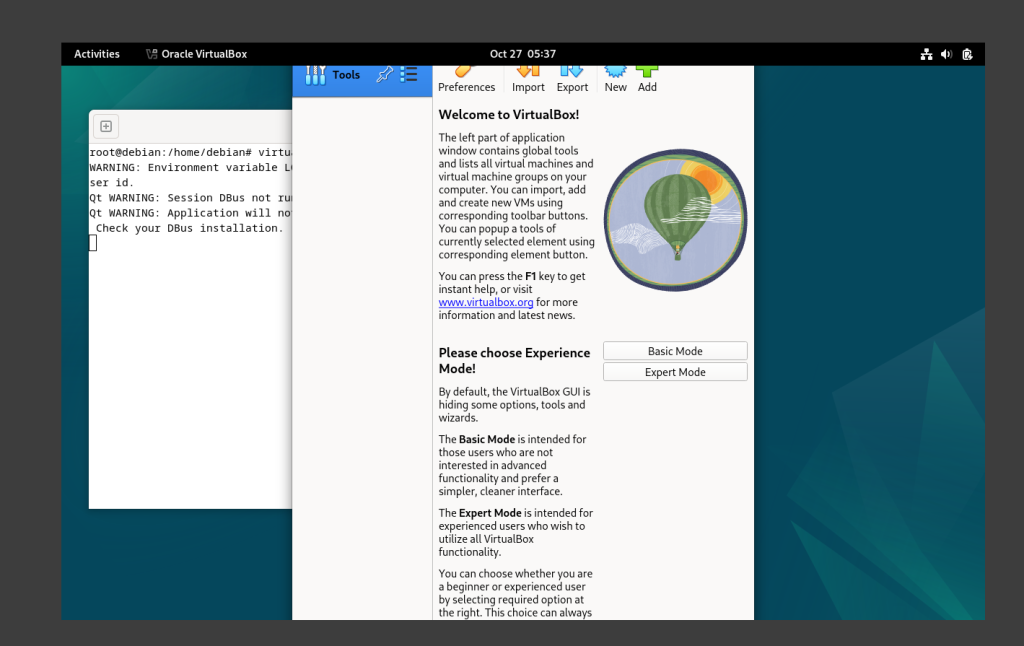Open the clock and calendar panel
The height and width of the screenshot is (646, 1024).
pyautogui.click(x=522, y=54)
